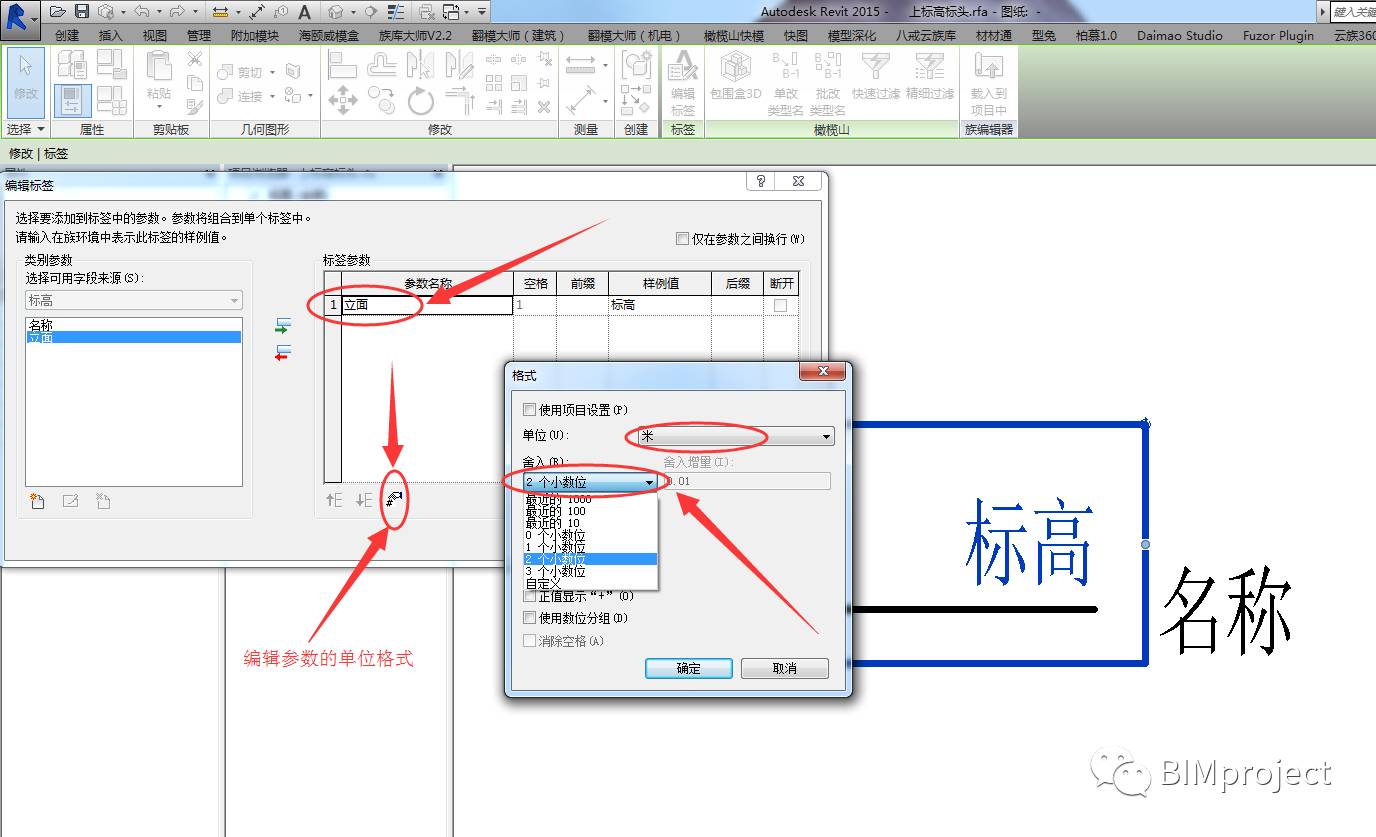This screenshot has height=837, width=1376.
Task: Click 确定 button in the 格式 dialog
Action: coord(689,668)
